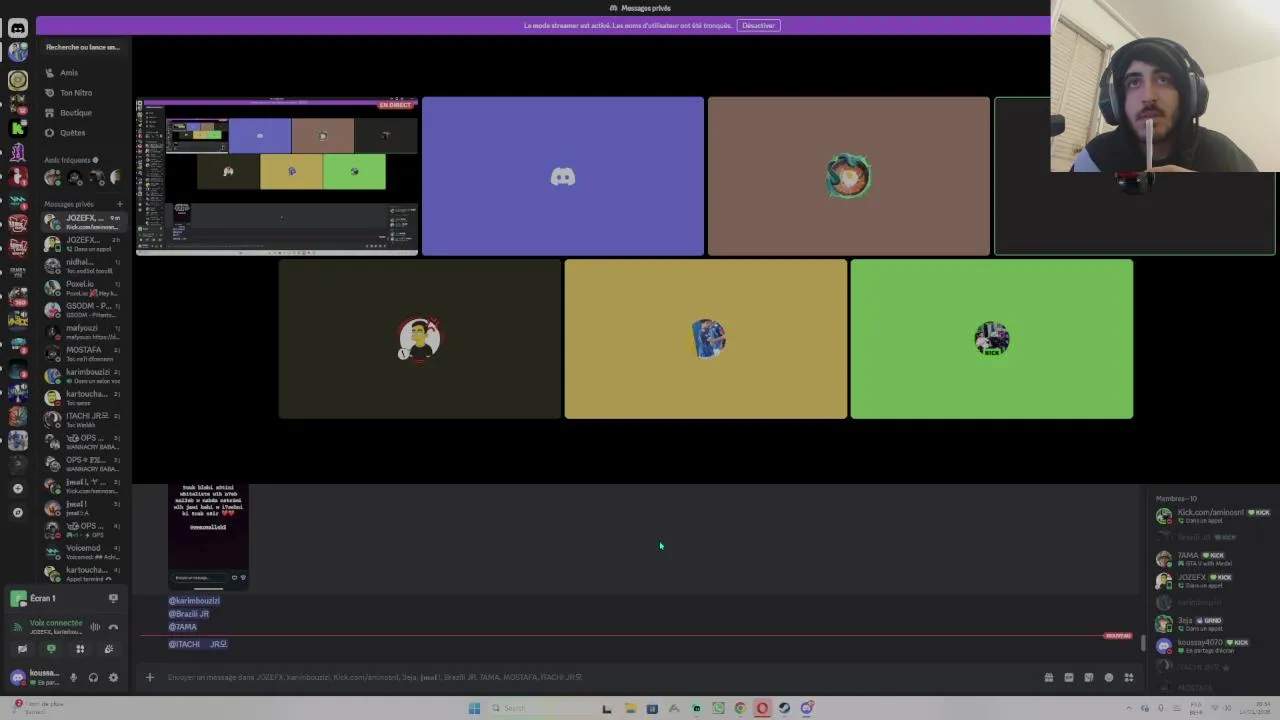Open the Voicemod private conversation

pyautogui.click(x=82, y=552)
